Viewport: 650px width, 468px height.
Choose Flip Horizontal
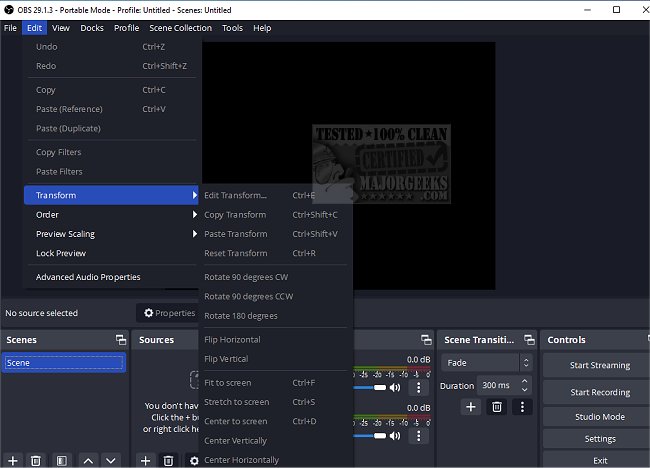point(275,339)
